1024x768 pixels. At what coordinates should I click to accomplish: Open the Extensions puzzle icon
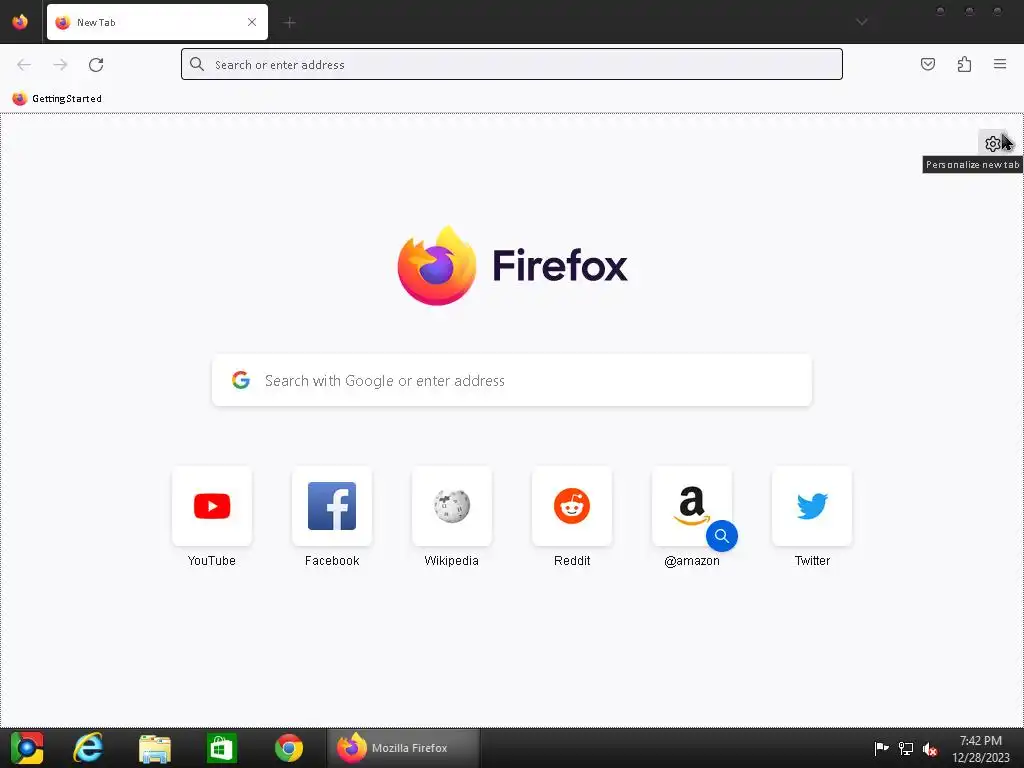click(964, 64)
